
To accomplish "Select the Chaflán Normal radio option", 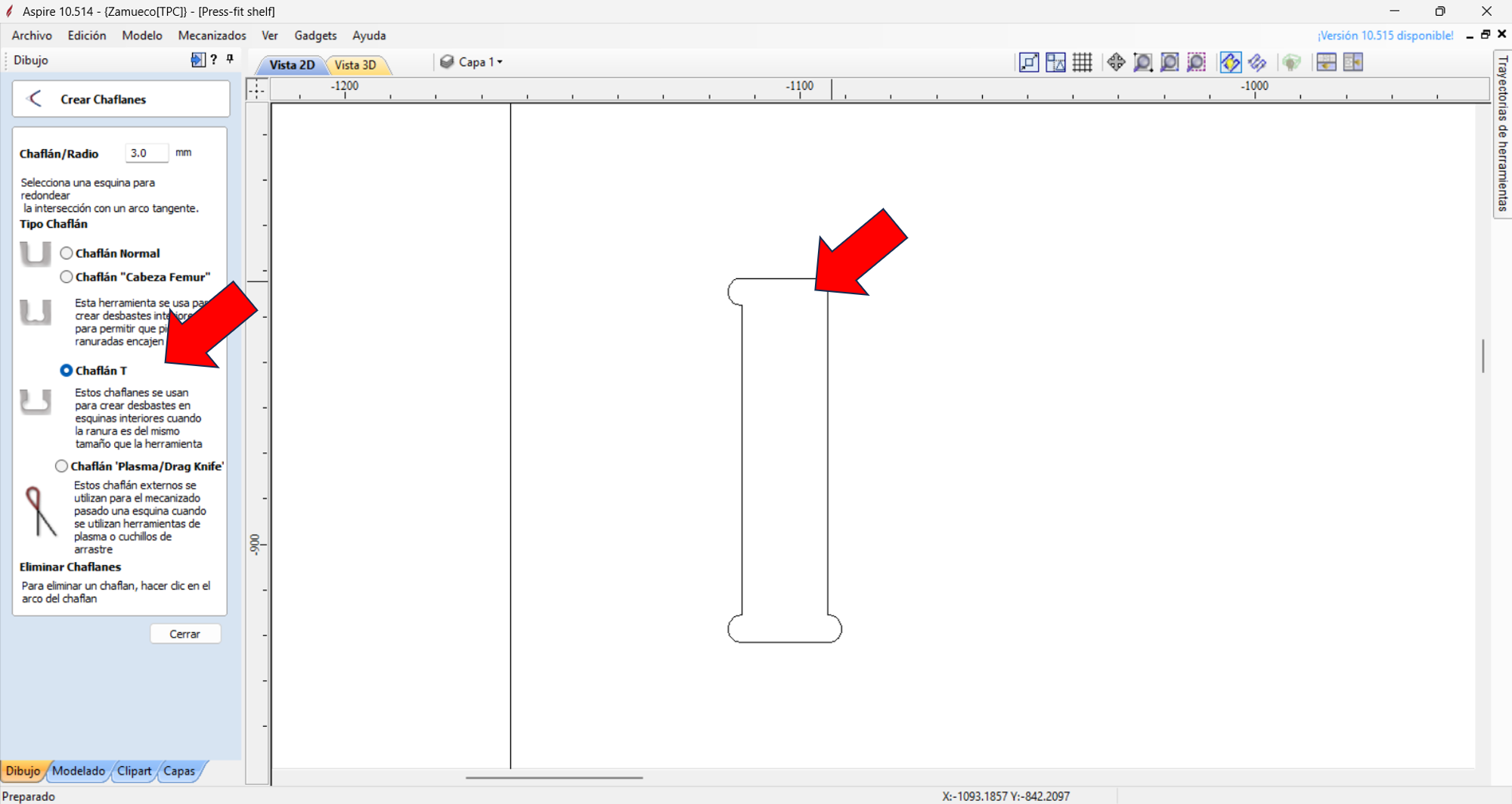I will [67, 253].
